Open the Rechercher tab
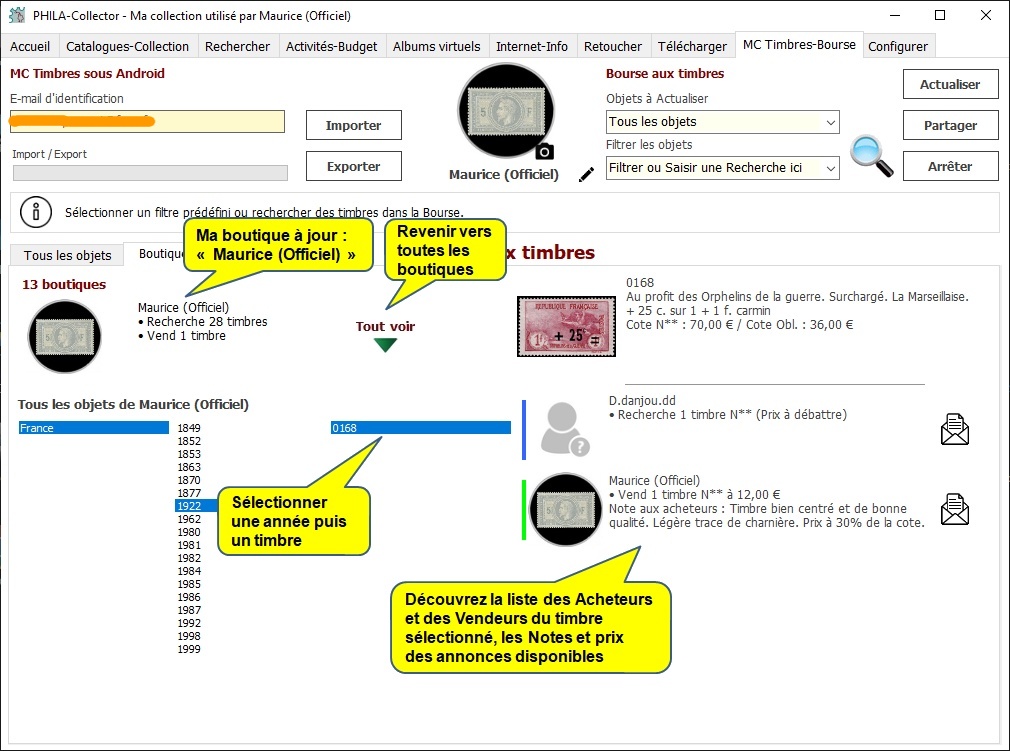This screenshot has width=1010, height=751. pos(238,46)
